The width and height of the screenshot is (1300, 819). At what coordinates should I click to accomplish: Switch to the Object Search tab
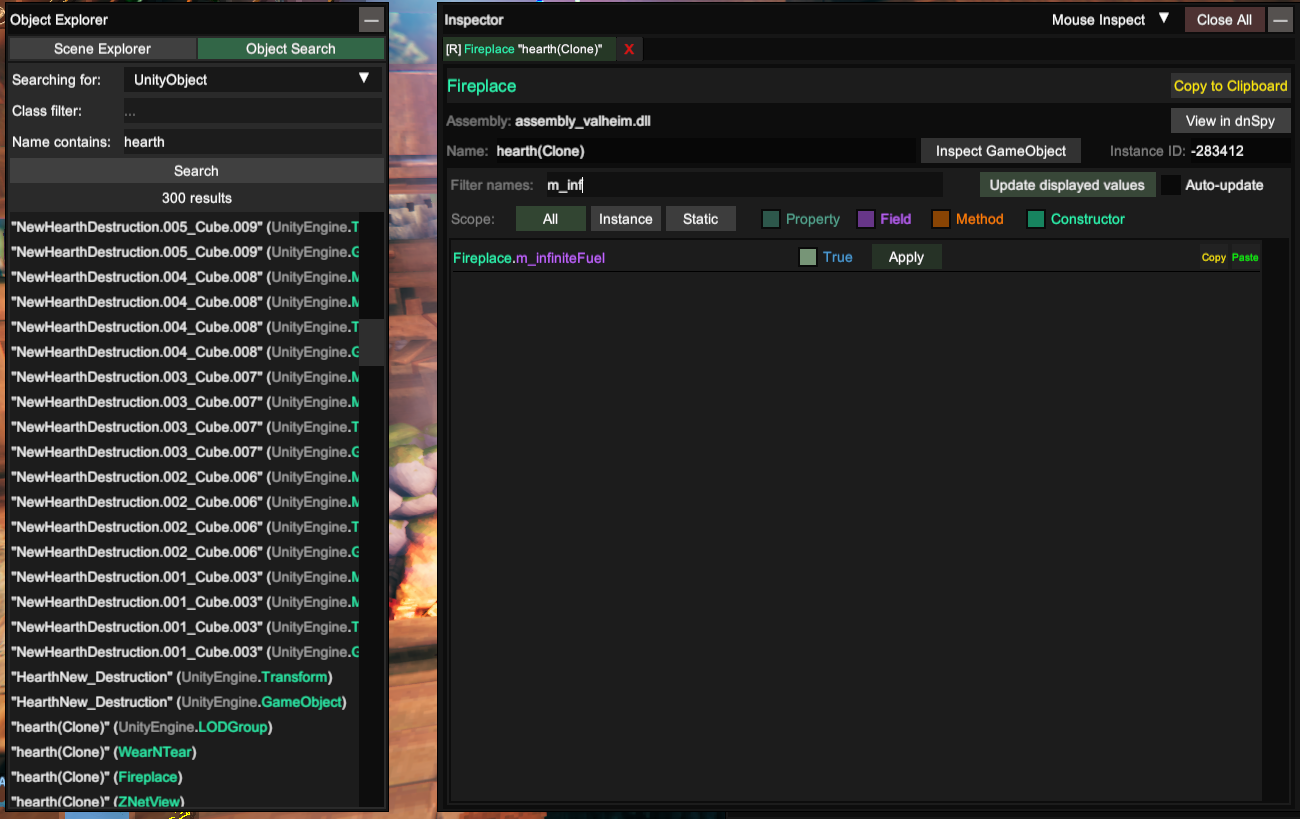point(291,48)
